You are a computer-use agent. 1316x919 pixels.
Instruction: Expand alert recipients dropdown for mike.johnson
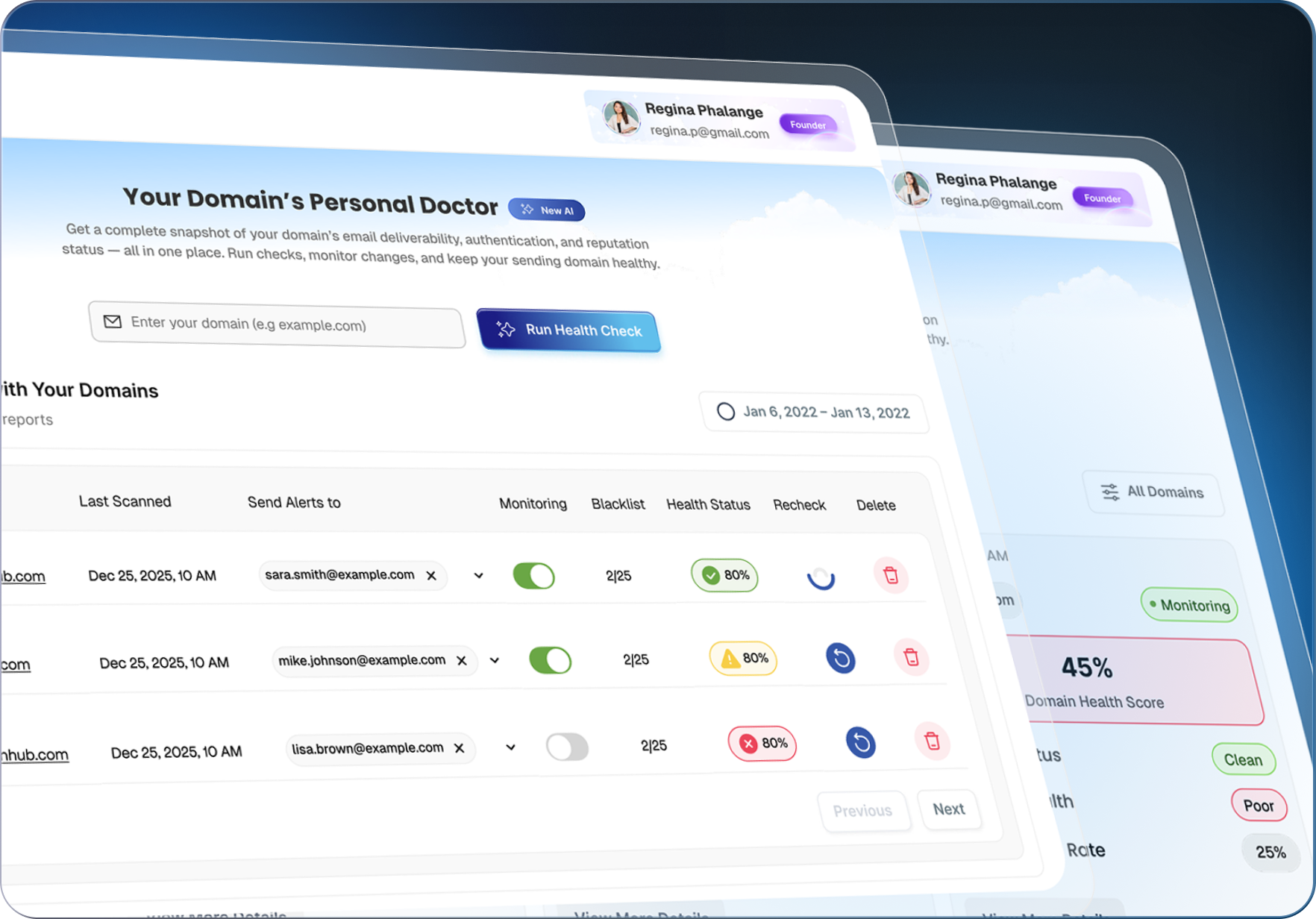(495, 660)
